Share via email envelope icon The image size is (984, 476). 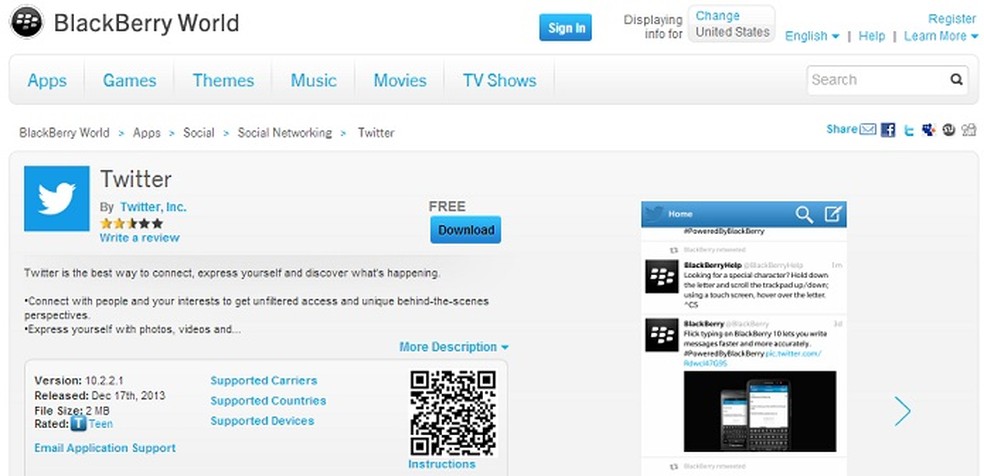tap(867, 129)
